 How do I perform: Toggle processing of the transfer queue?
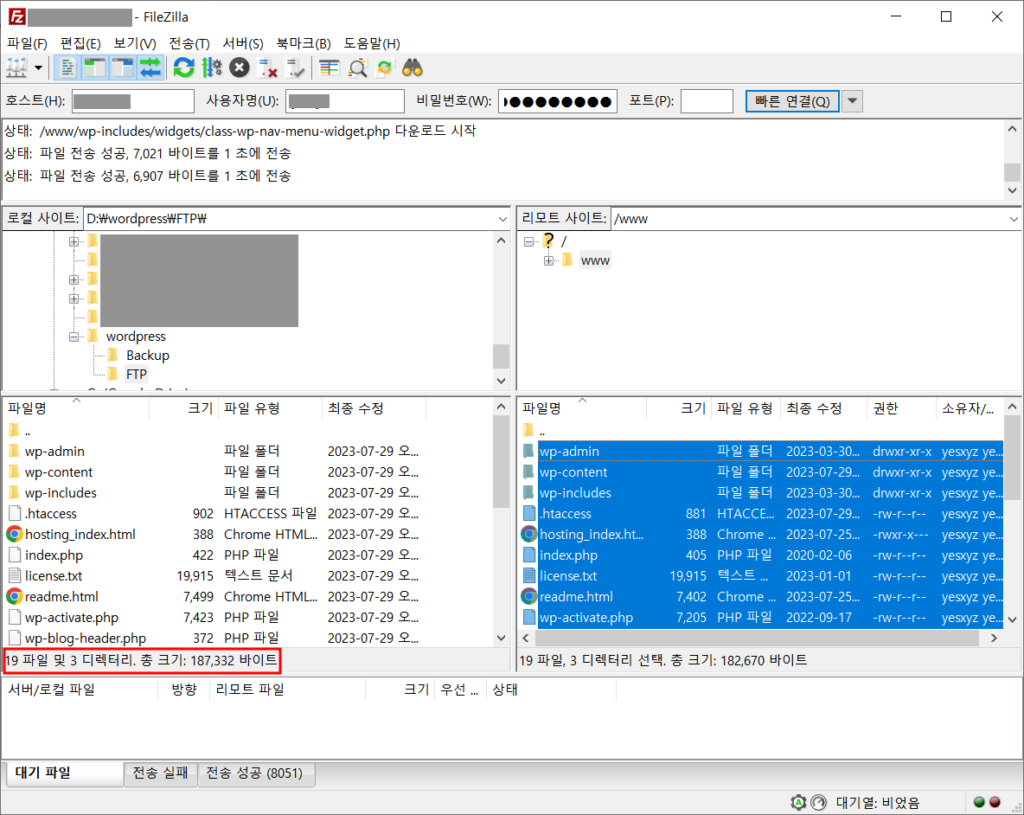click(x=212, y=67)
